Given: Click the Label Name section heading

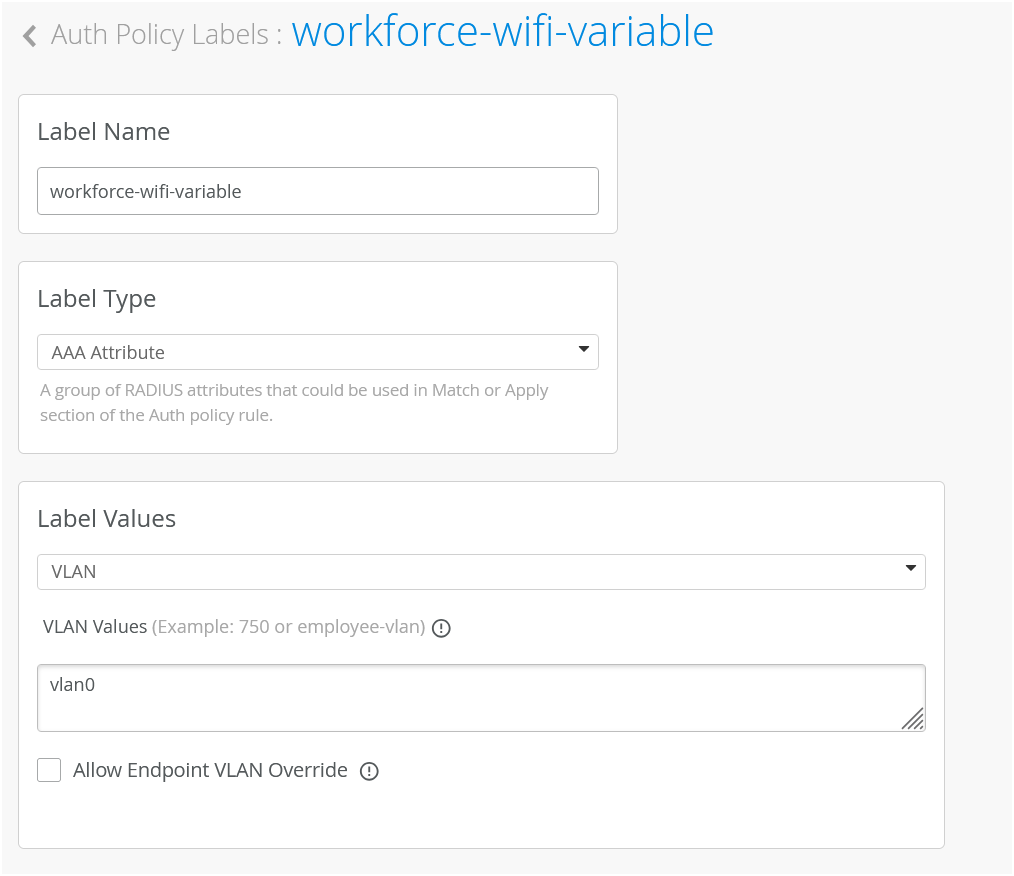Looking at the screenshot, I should click(103, 132).
